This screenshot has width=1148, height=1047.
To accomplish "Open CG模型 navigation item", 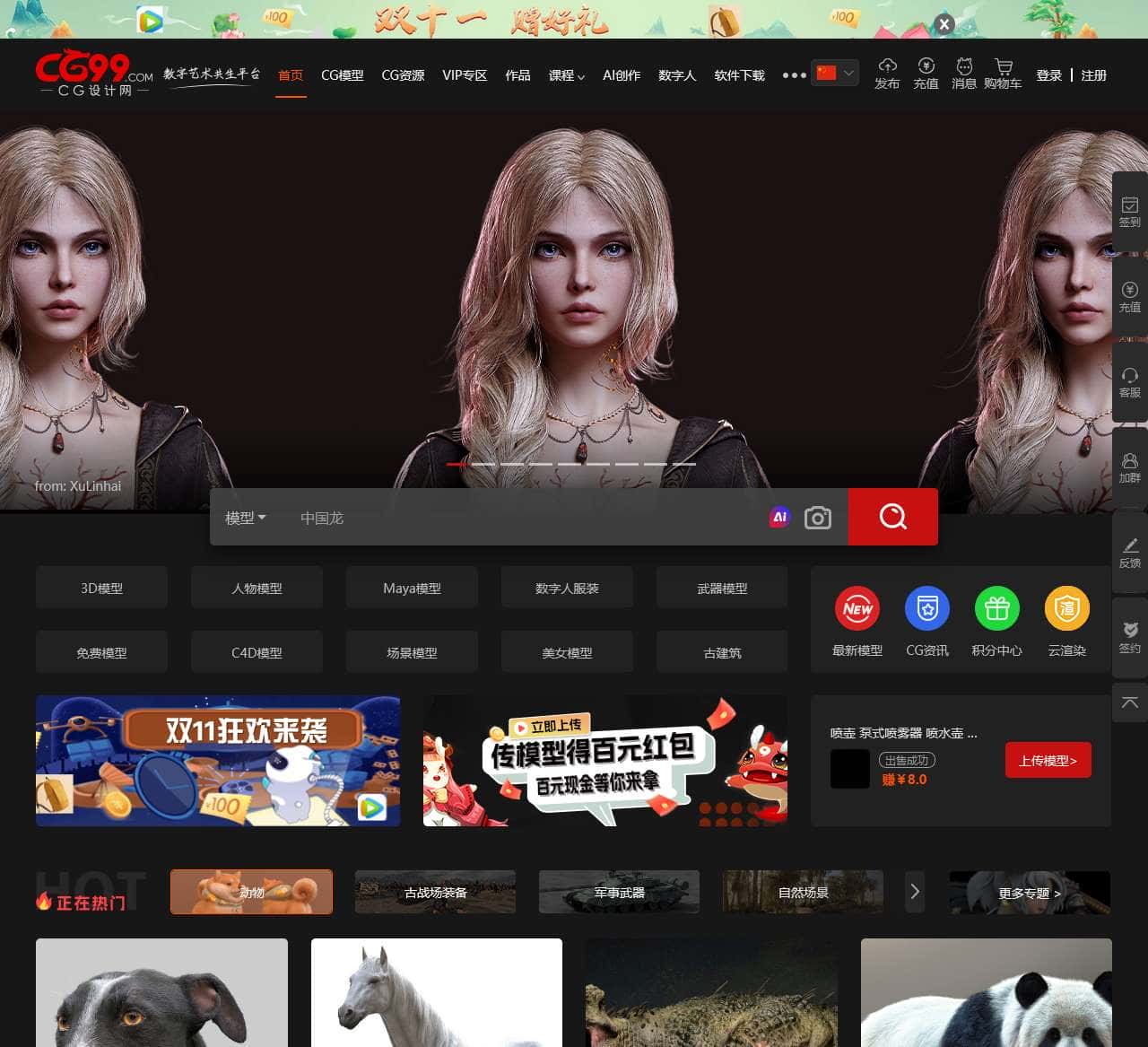I will [343, 75].
